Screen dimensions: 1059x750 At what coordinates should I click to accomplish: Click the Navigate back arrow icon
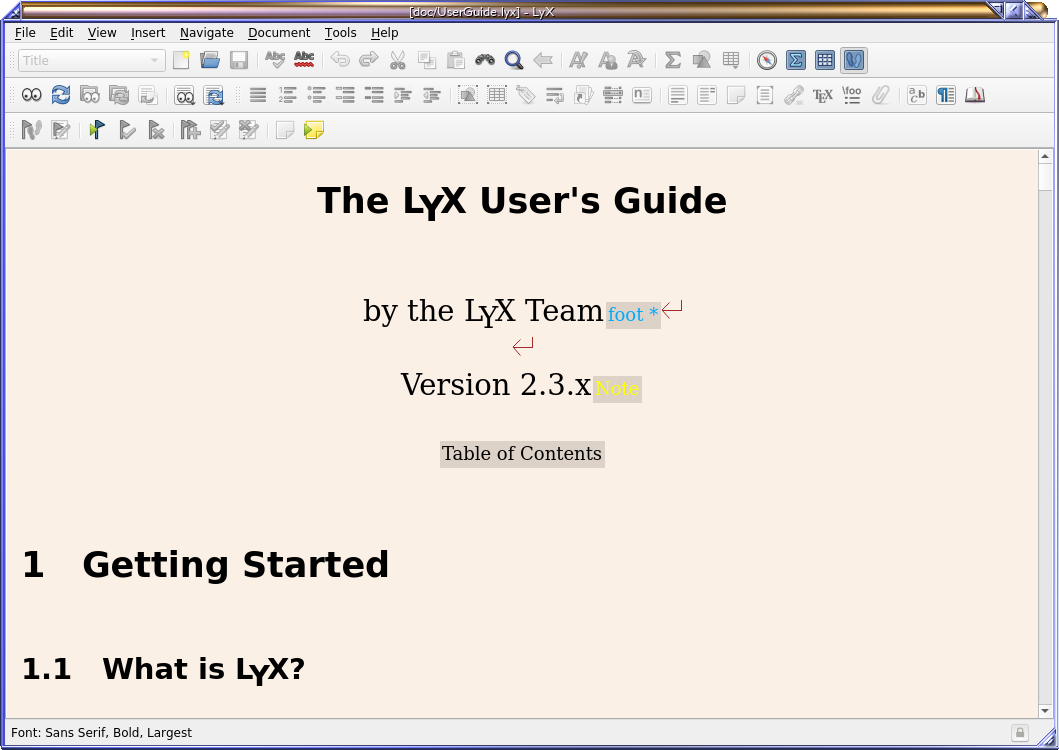coord(543,60)
